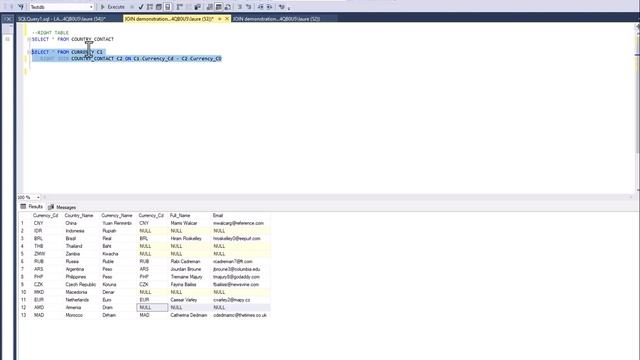Toggle include client statistics
This screenshot has width=640, height=360.
click(x=198, y=7)
